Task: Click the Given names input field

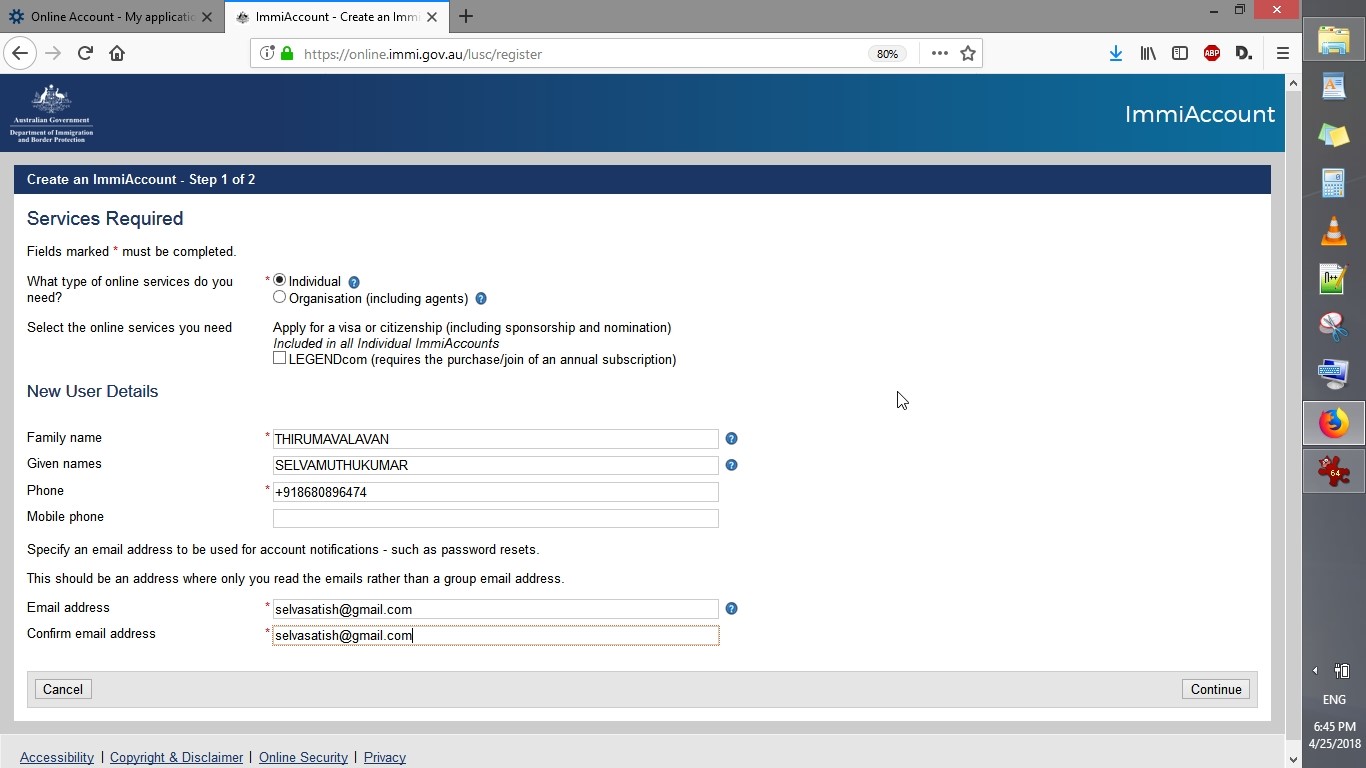Action: click(495, 465)
